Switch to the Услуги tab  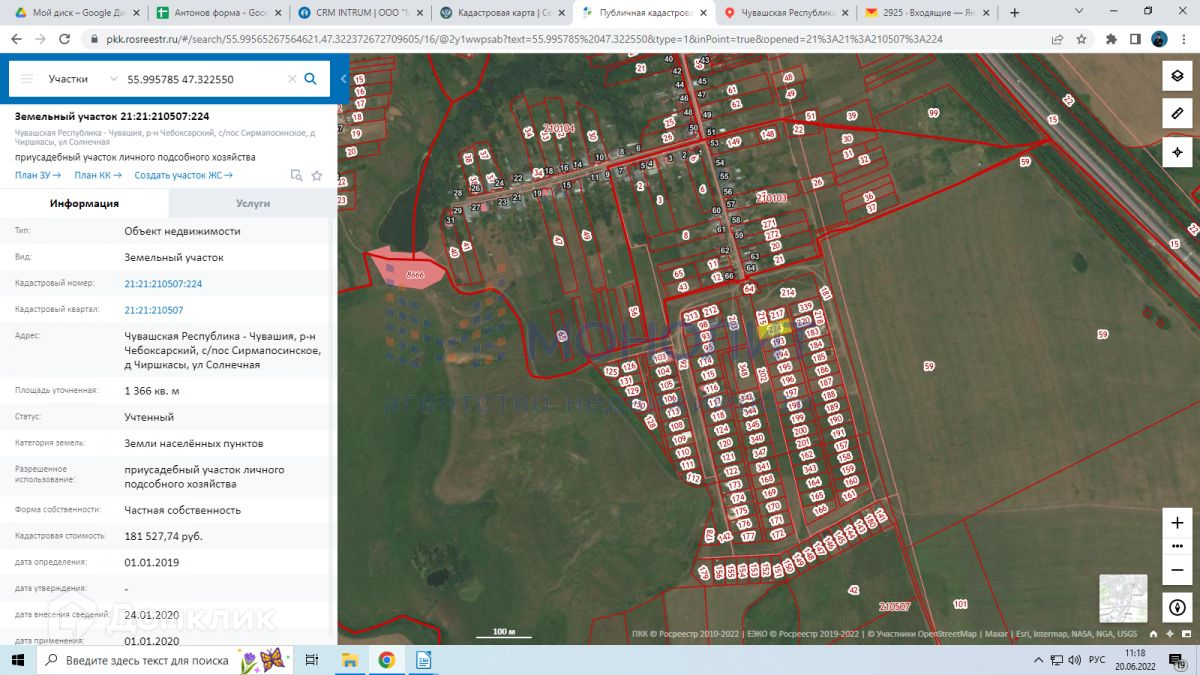pyautogui.click(x=252, y=203)
